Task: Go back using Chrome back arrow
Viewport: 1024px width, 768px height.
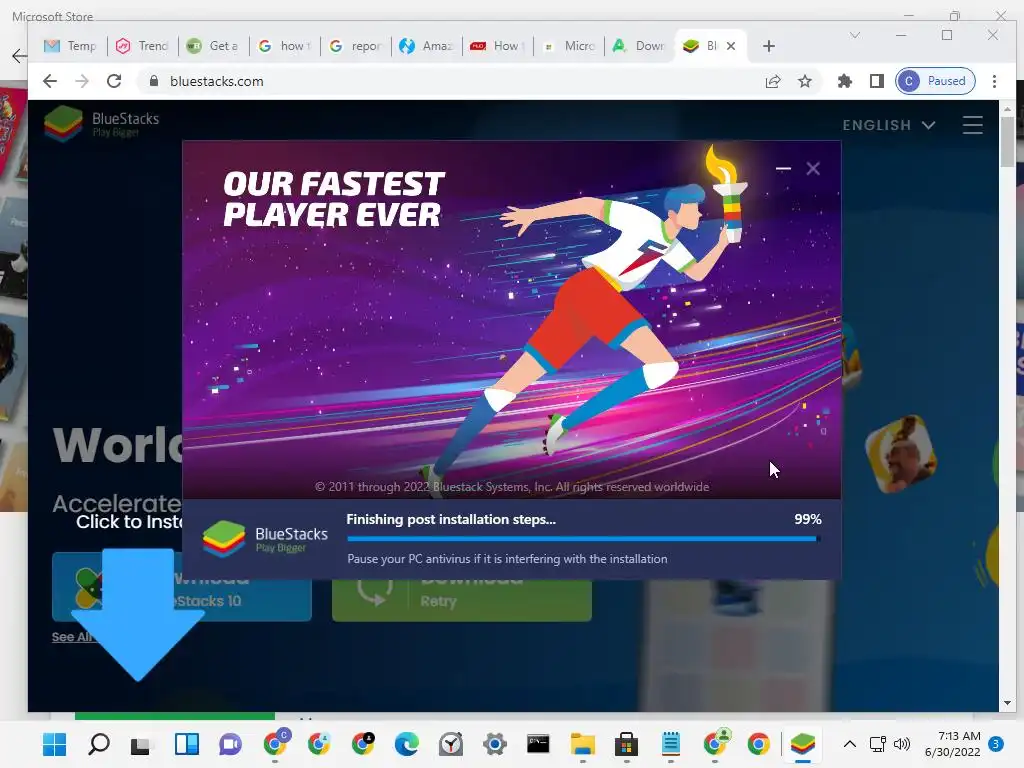Action: click(50, 81)
